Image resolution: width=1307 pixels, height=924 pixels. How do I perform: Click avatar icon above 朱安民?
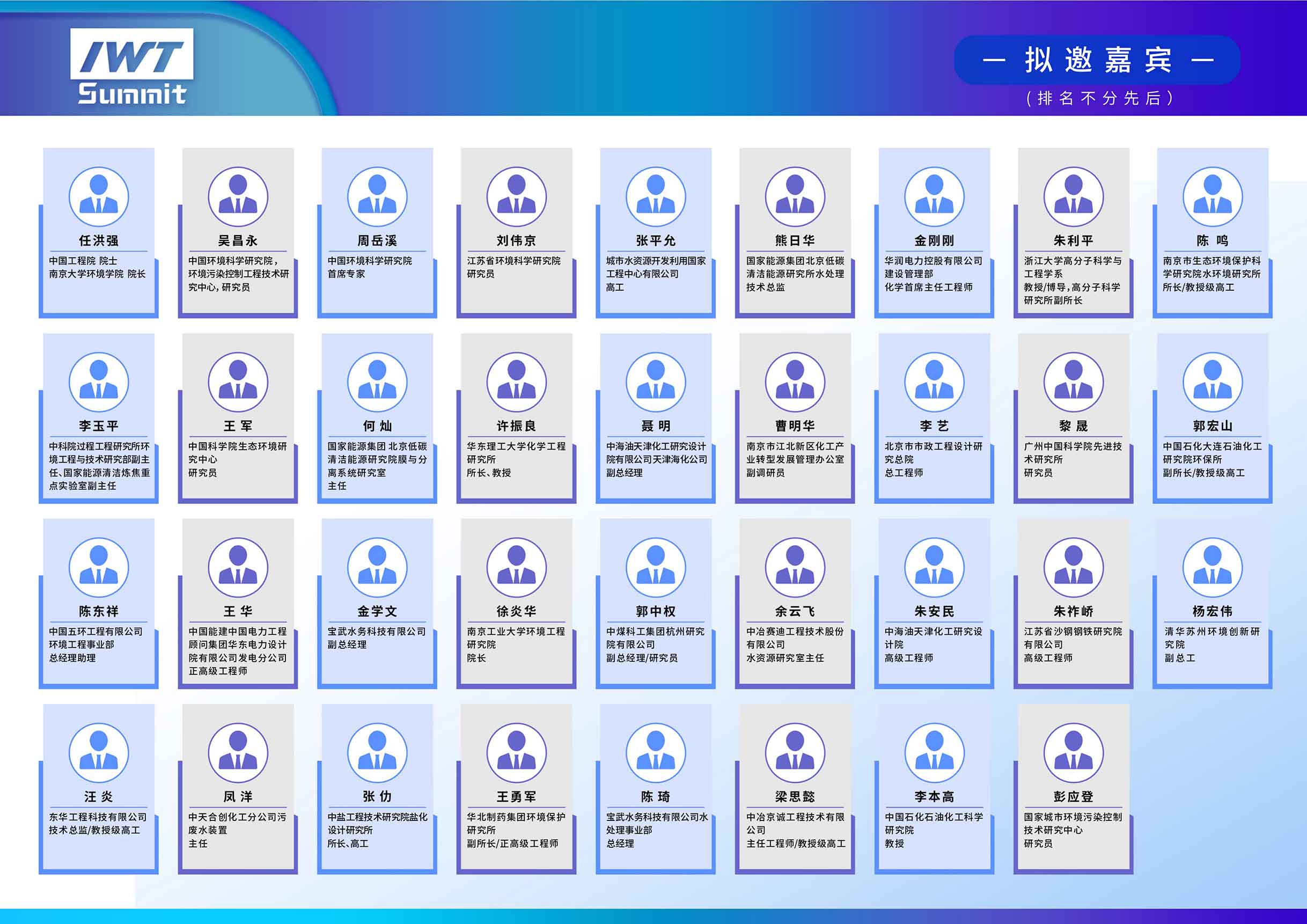coord(934,568)
